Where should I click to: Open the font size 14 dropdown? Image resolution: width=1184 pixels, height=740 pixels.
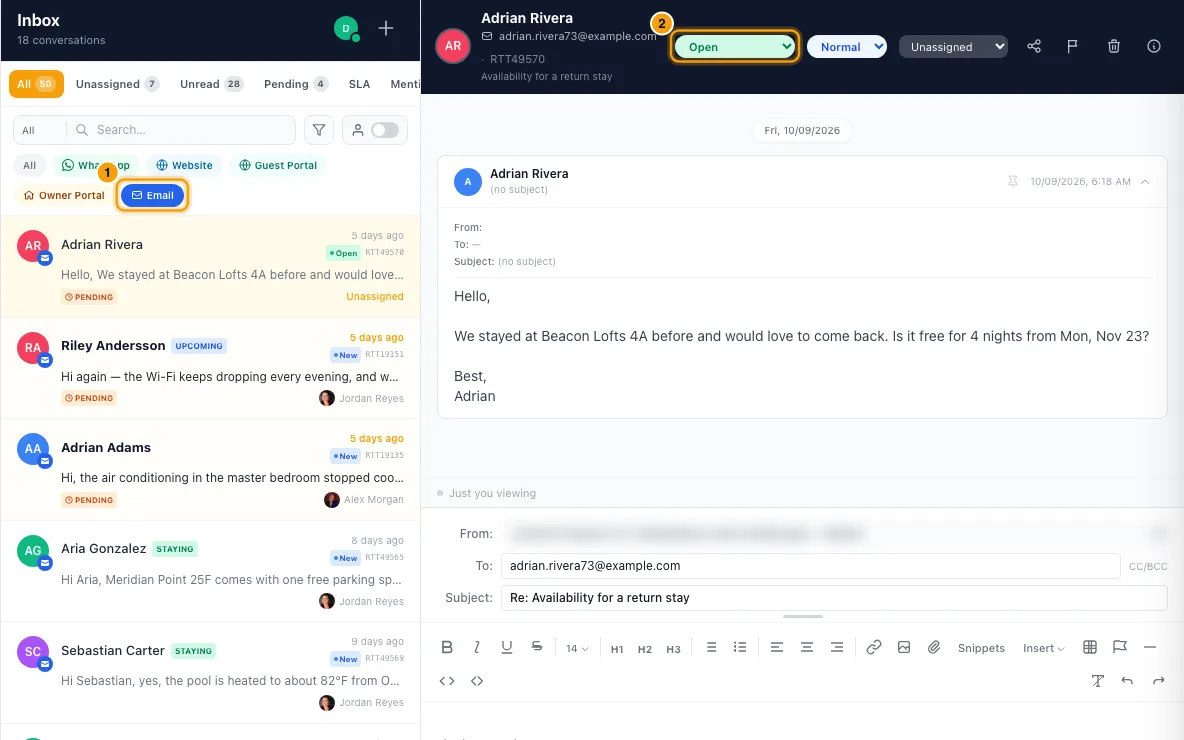[577, 648]
